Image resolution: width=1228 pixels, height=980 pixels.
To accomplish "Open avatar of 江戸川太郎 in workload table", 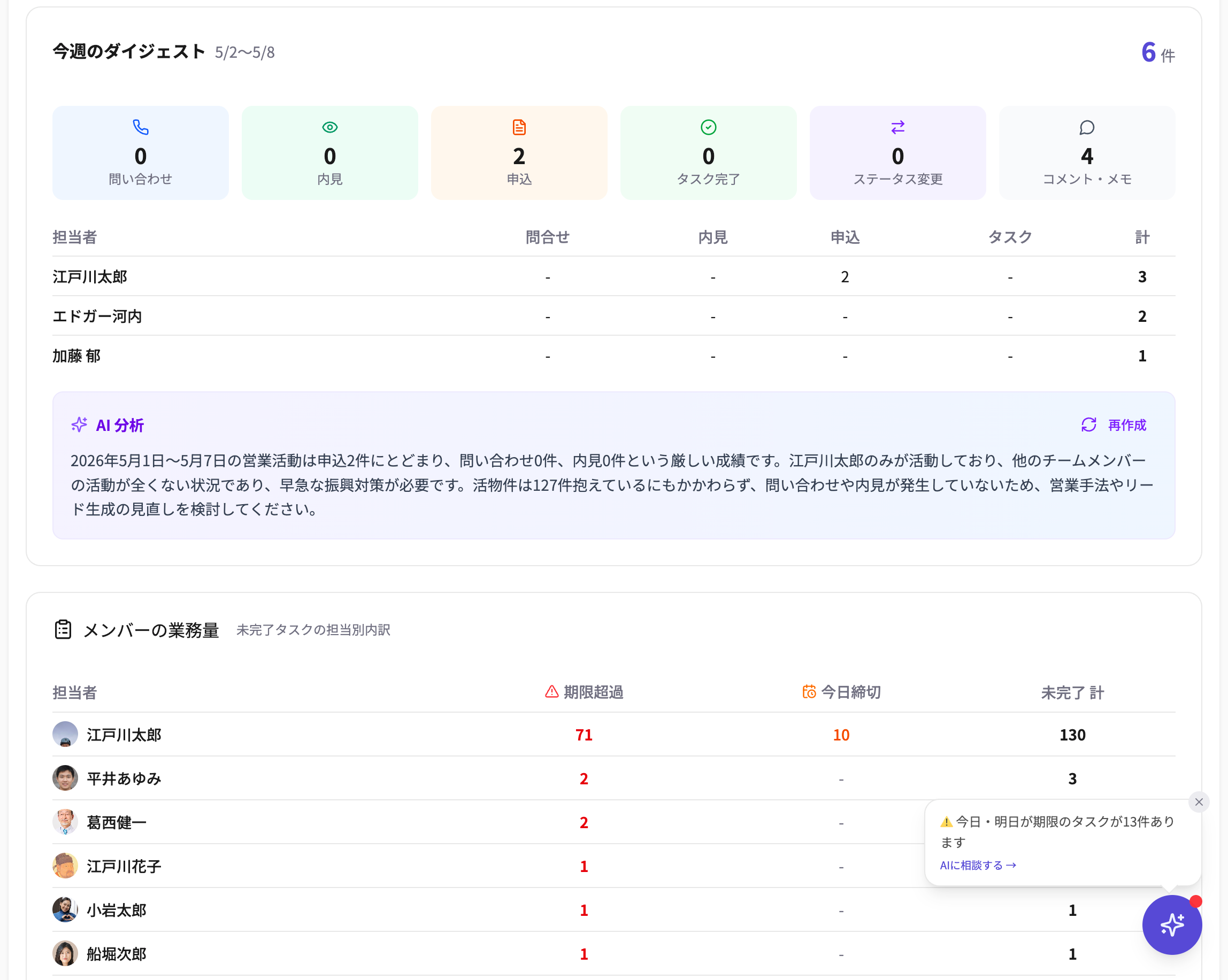I will click(65, 734).
